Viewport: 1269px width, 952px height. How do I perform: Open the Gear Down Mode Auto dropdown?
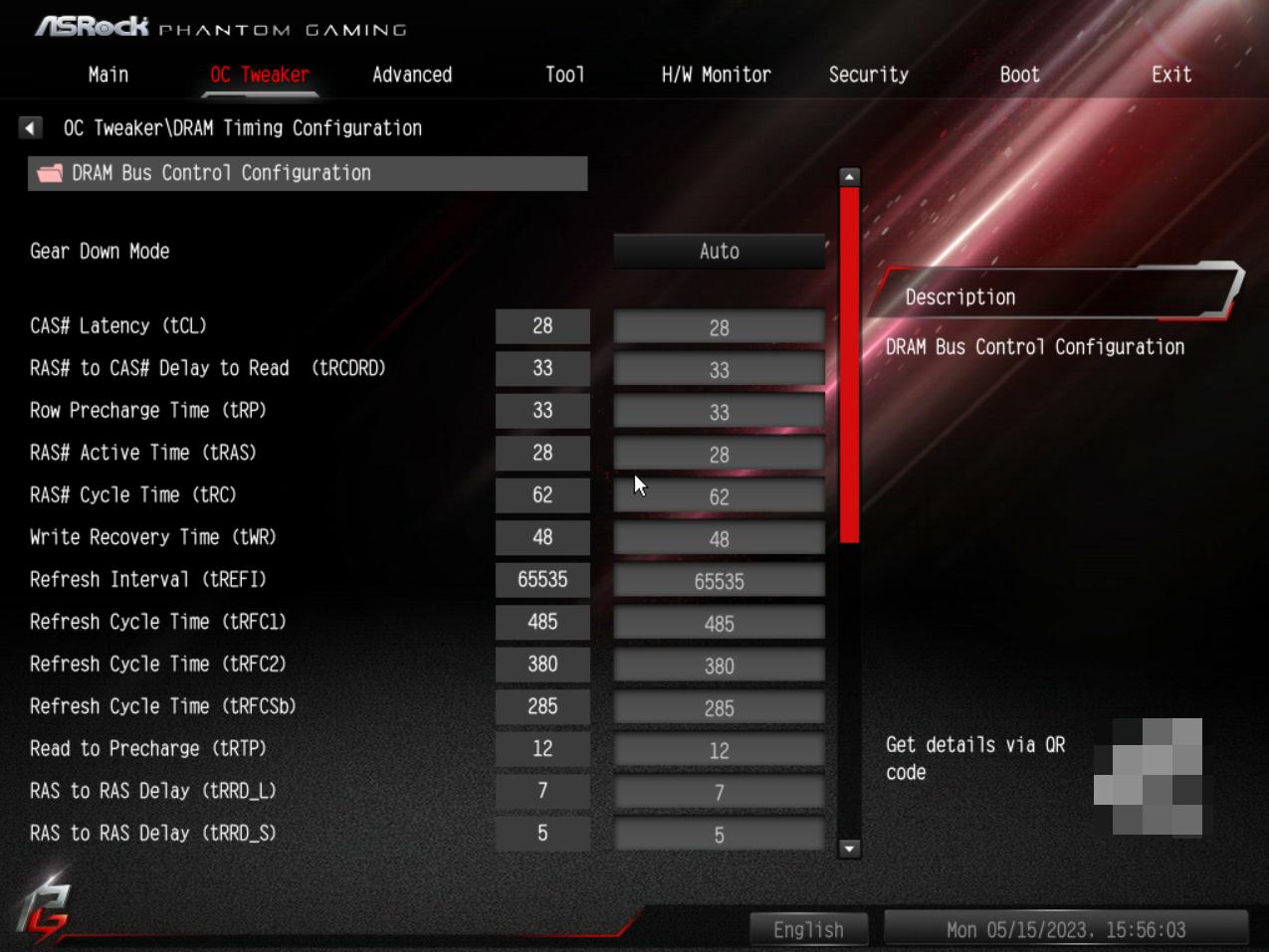tap(719, 252)
